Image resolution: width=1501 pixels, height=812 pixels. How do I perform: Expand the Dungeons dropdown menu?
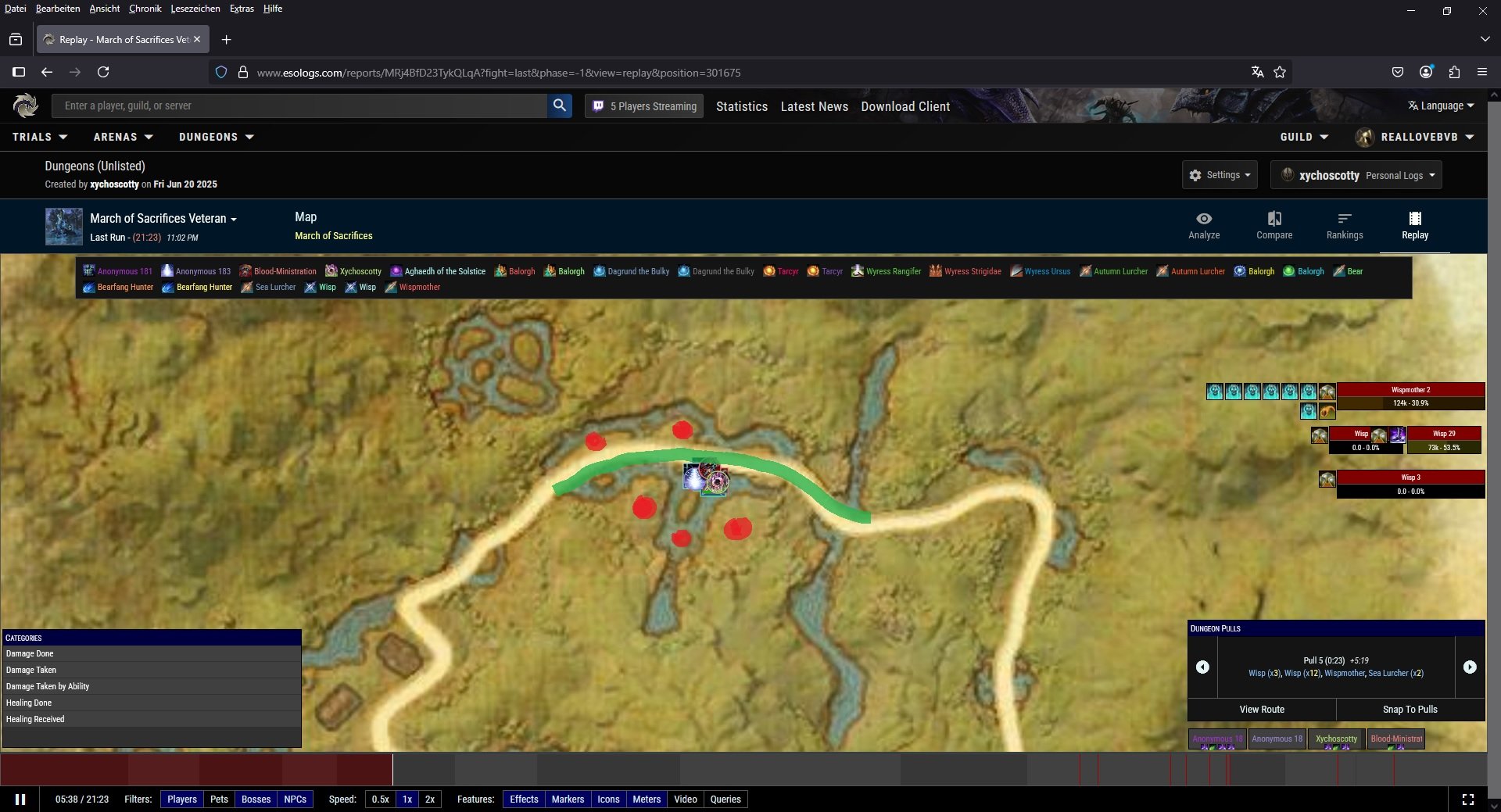[x=217, y=137]
